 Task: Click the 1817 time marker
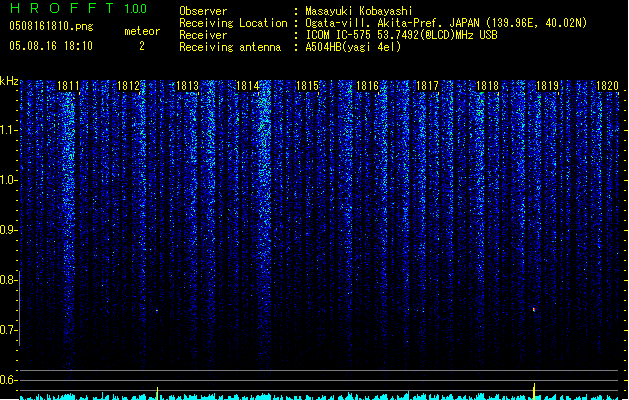428,86
